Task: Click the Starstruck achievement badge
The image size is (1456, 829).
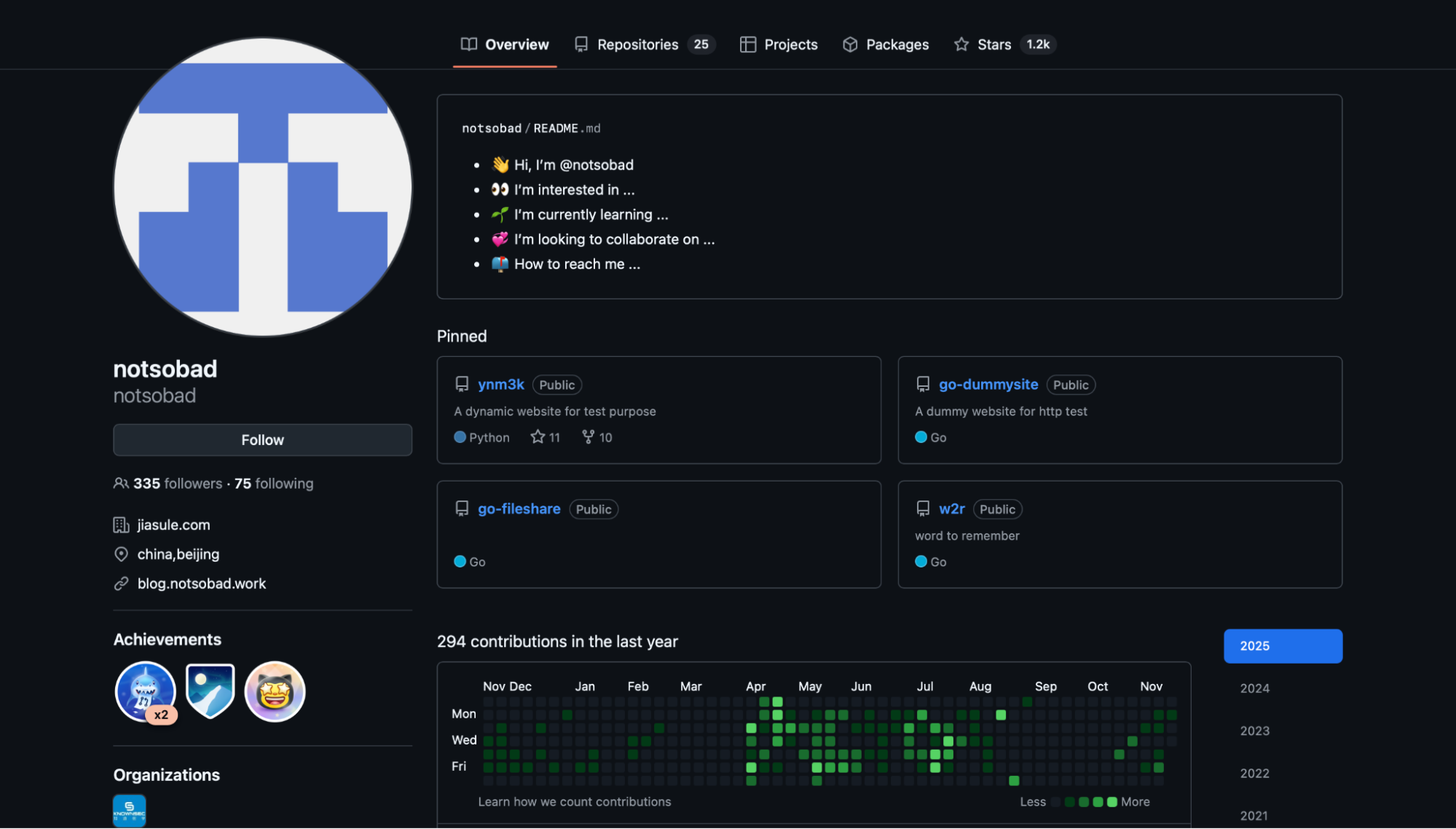Action: 275,691
